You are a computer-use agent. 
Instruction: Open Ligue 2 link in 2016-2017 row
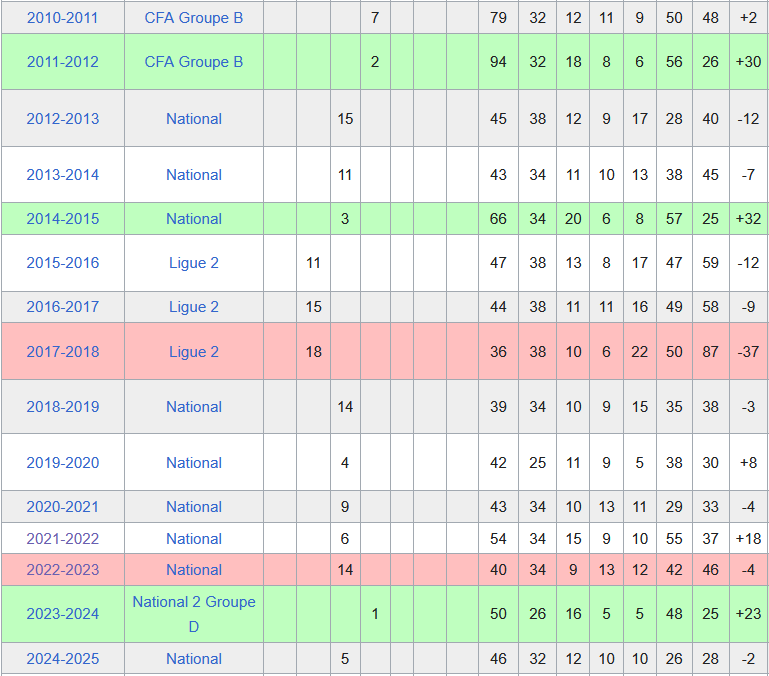pyautogui.click(x=194, y=307)
